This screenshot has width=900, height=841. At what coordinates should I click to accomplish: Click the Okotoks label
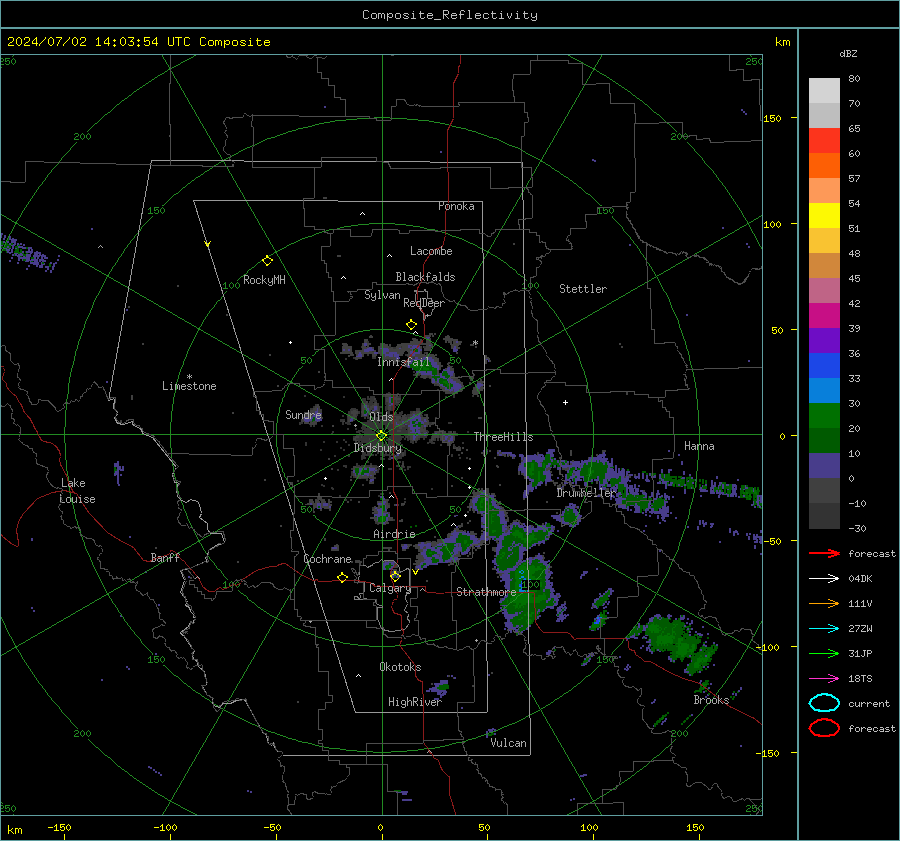[x=400, y=667]
